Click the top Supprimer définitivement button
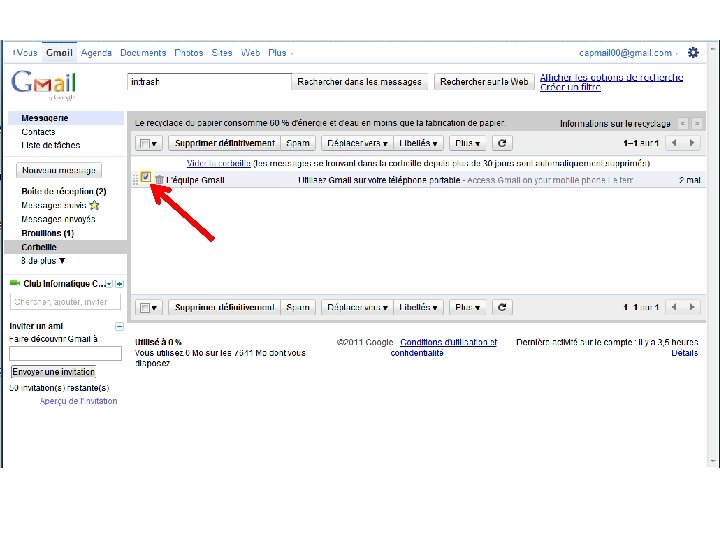720x540 pixels. pyautogui.click(x=225, y=143)
